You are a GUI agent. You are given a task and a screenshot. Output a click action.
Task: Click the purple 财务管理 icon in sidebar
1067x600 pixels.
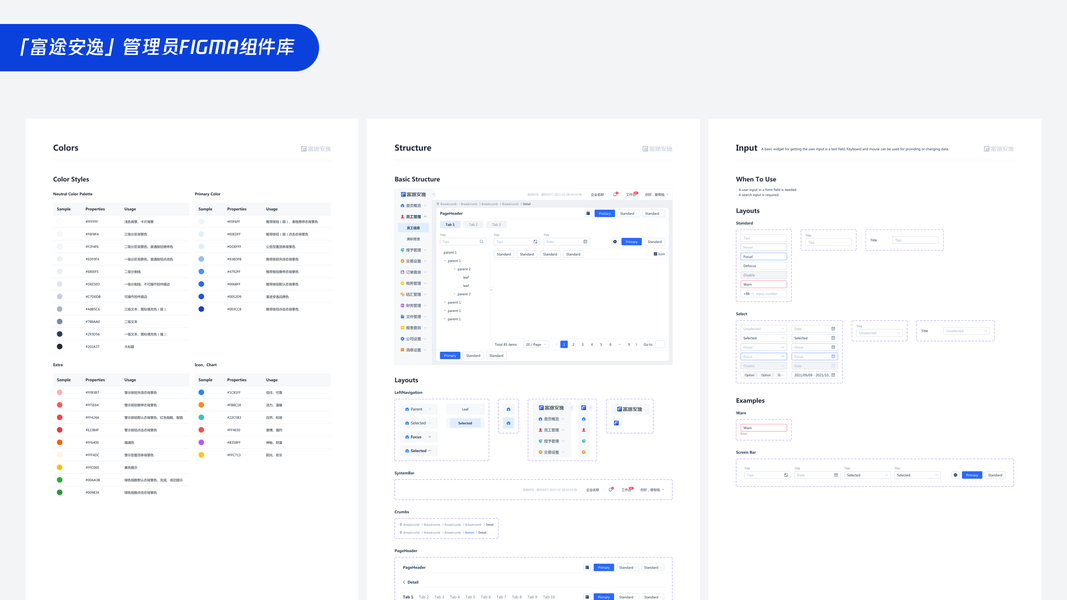[402, 305]
